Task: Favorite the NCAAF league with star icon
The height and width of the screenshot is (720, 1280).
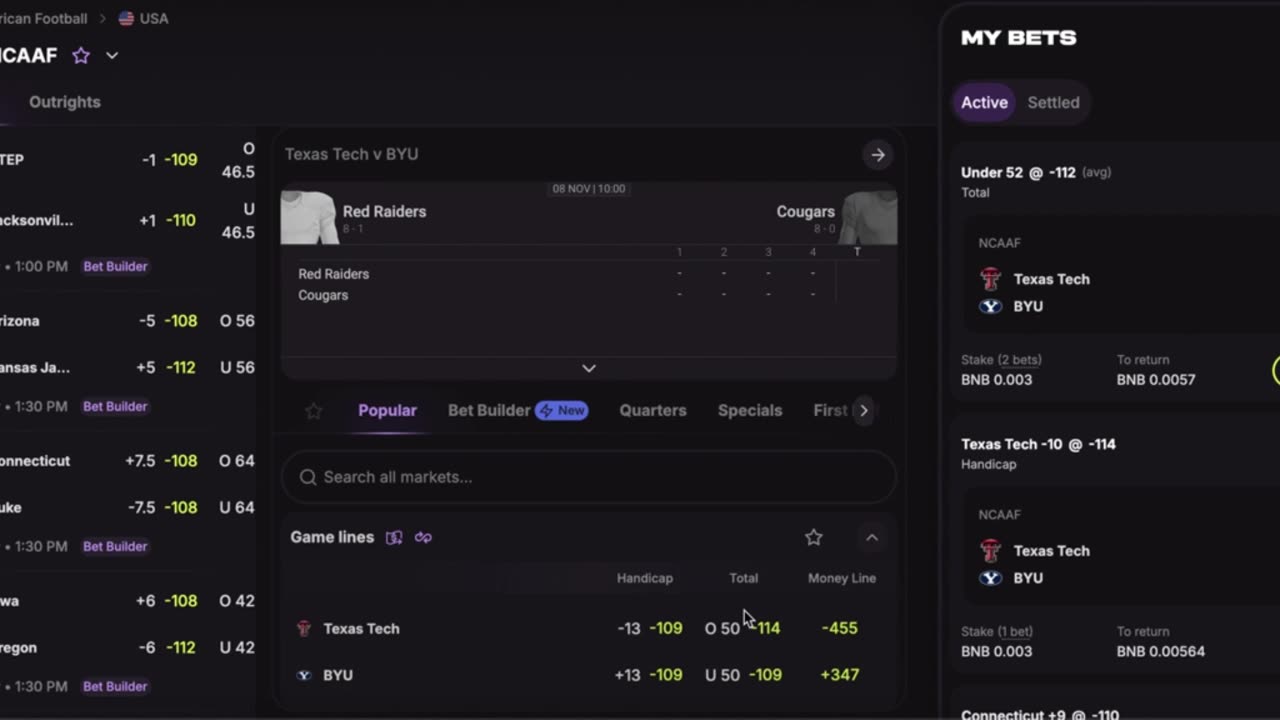Action: click(81, 56)
